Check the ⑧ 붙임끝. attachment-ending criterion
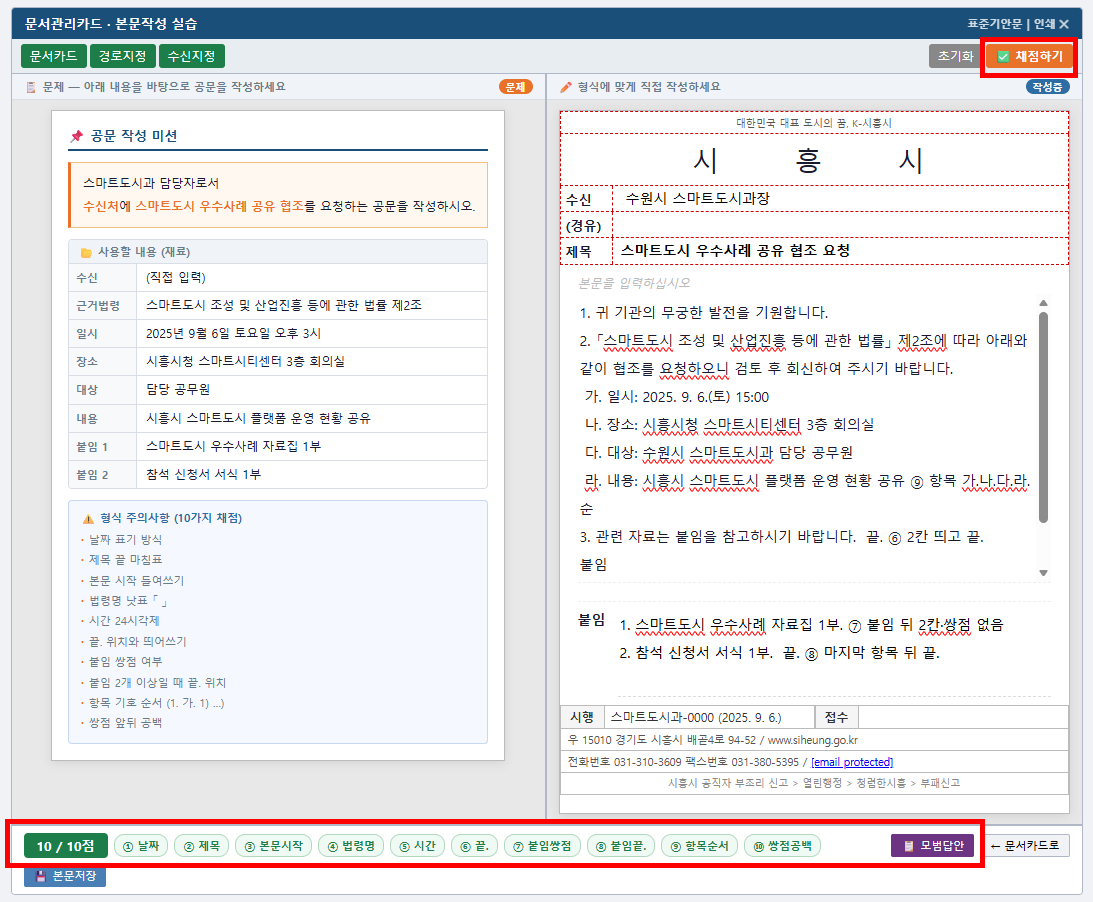Image resolution: width=1093 pixels, height=902 pixels. click(x=623, y=844)
